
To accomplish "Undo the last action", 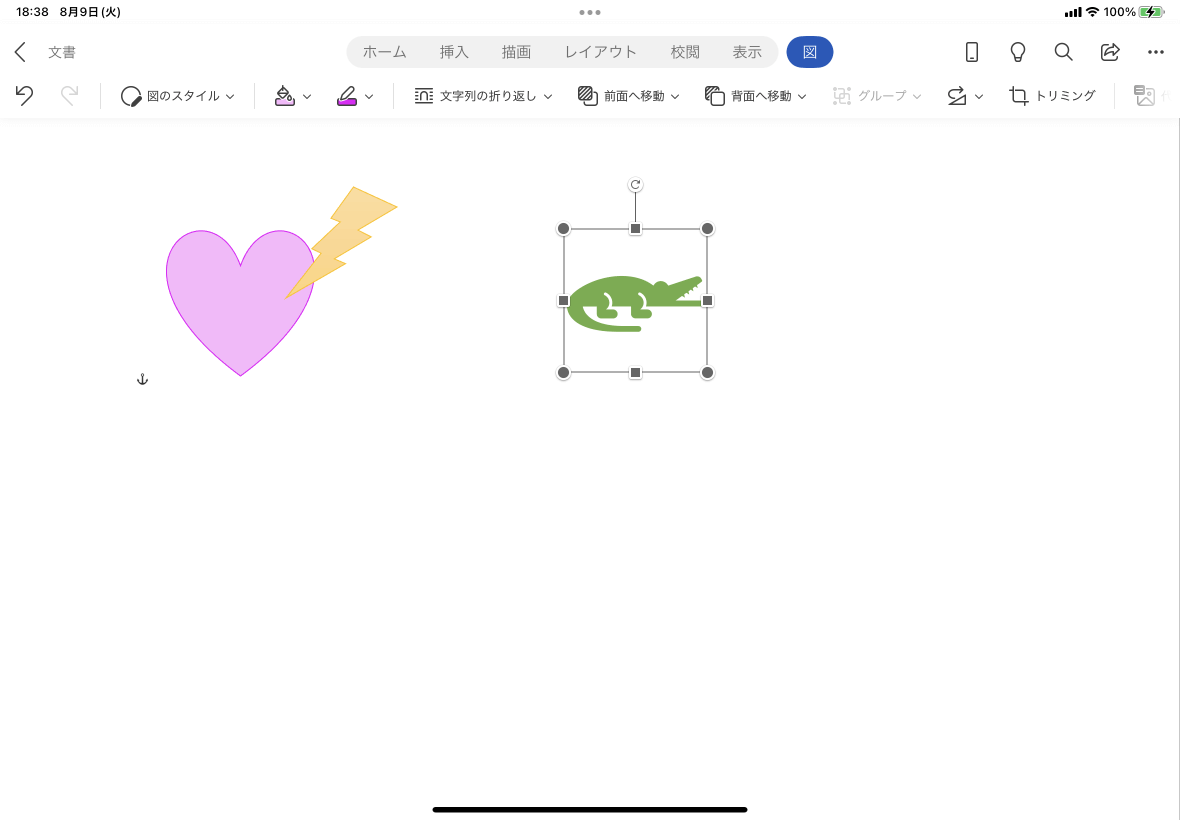I will (24, 96).
